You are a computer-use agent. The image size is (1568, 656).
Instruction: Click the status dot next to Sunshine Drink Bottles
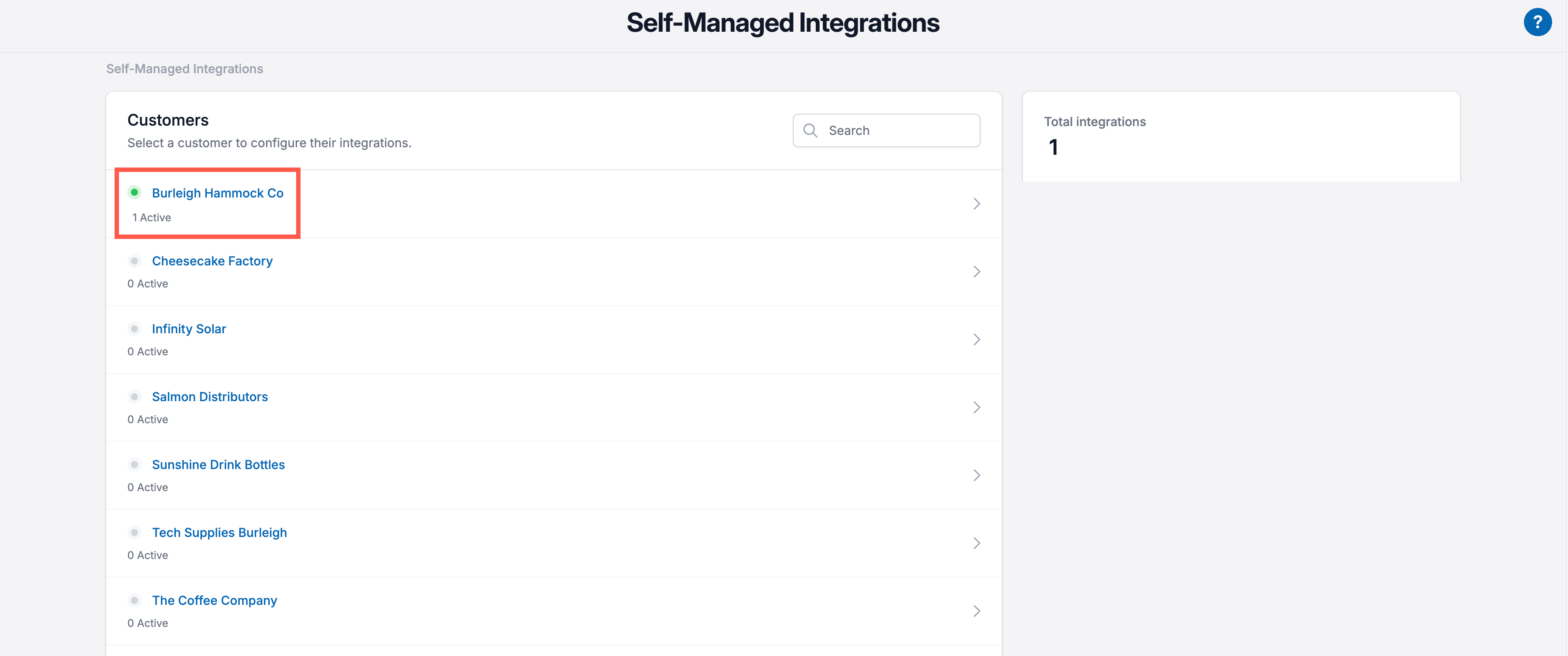click(134, 464)
